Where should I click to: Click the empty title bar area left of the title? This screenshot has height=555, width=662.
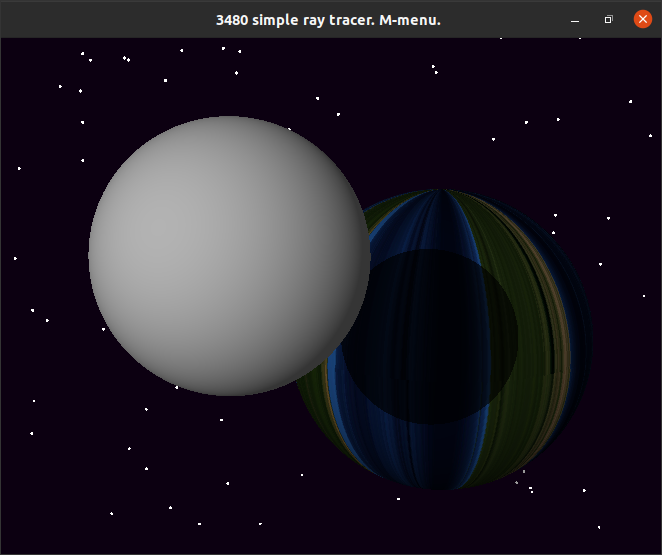point(100,20)
